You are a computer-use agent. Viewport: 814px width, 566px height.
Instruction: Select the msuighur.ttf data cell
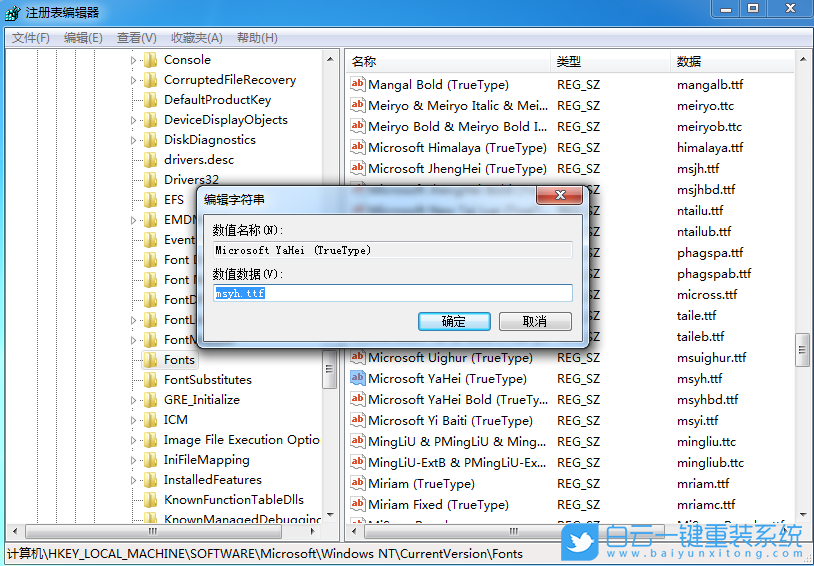coord(711,357)
